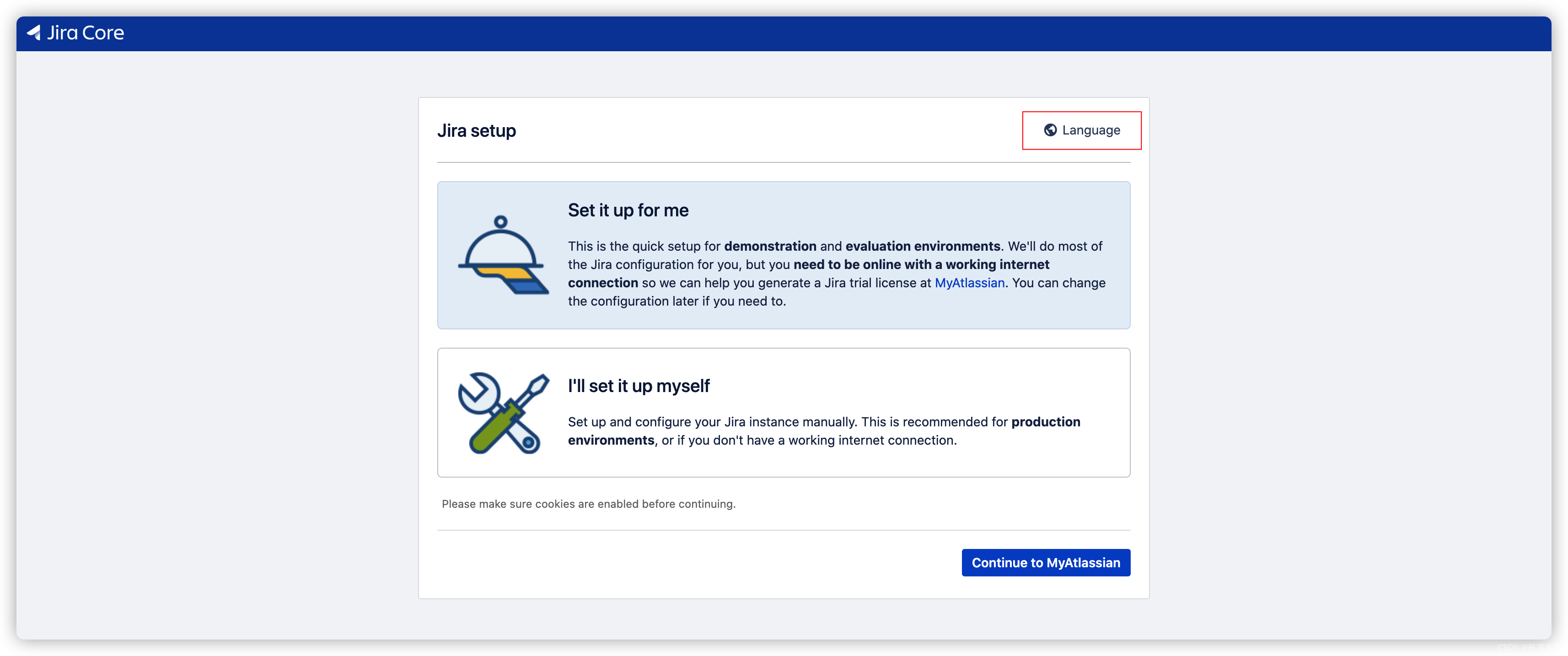1568x656 pixels.
Task: Click the manual setup description paragraph
Action: click(823, 431)
